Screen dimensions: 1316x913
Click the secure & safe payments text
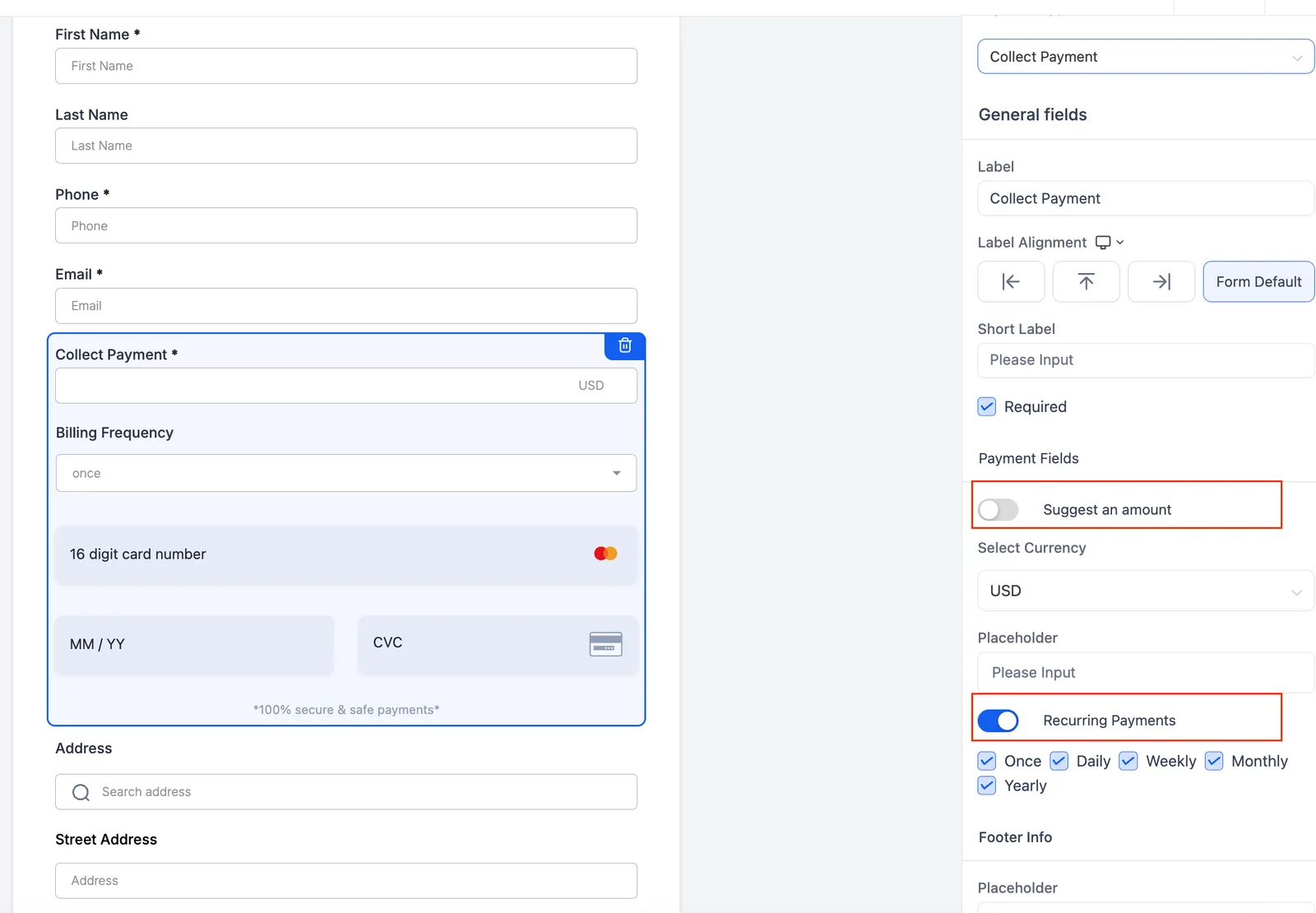pyautogui.click(x=346, y=710)
